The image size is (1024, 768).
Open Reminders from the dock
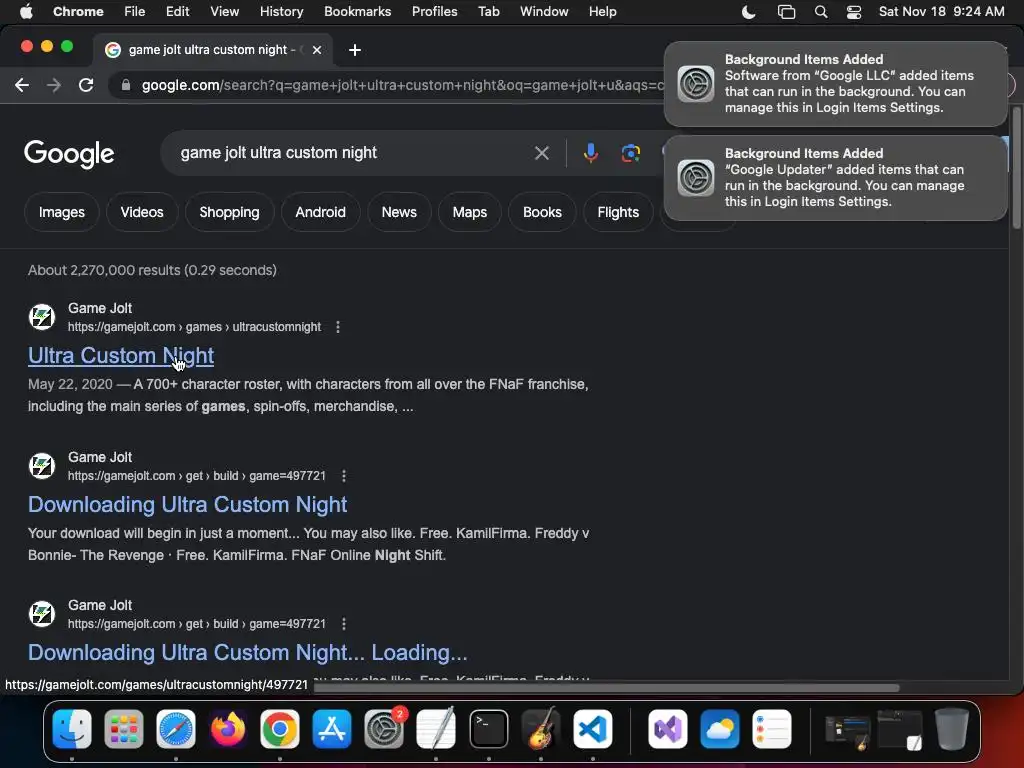tap(772, 729)
